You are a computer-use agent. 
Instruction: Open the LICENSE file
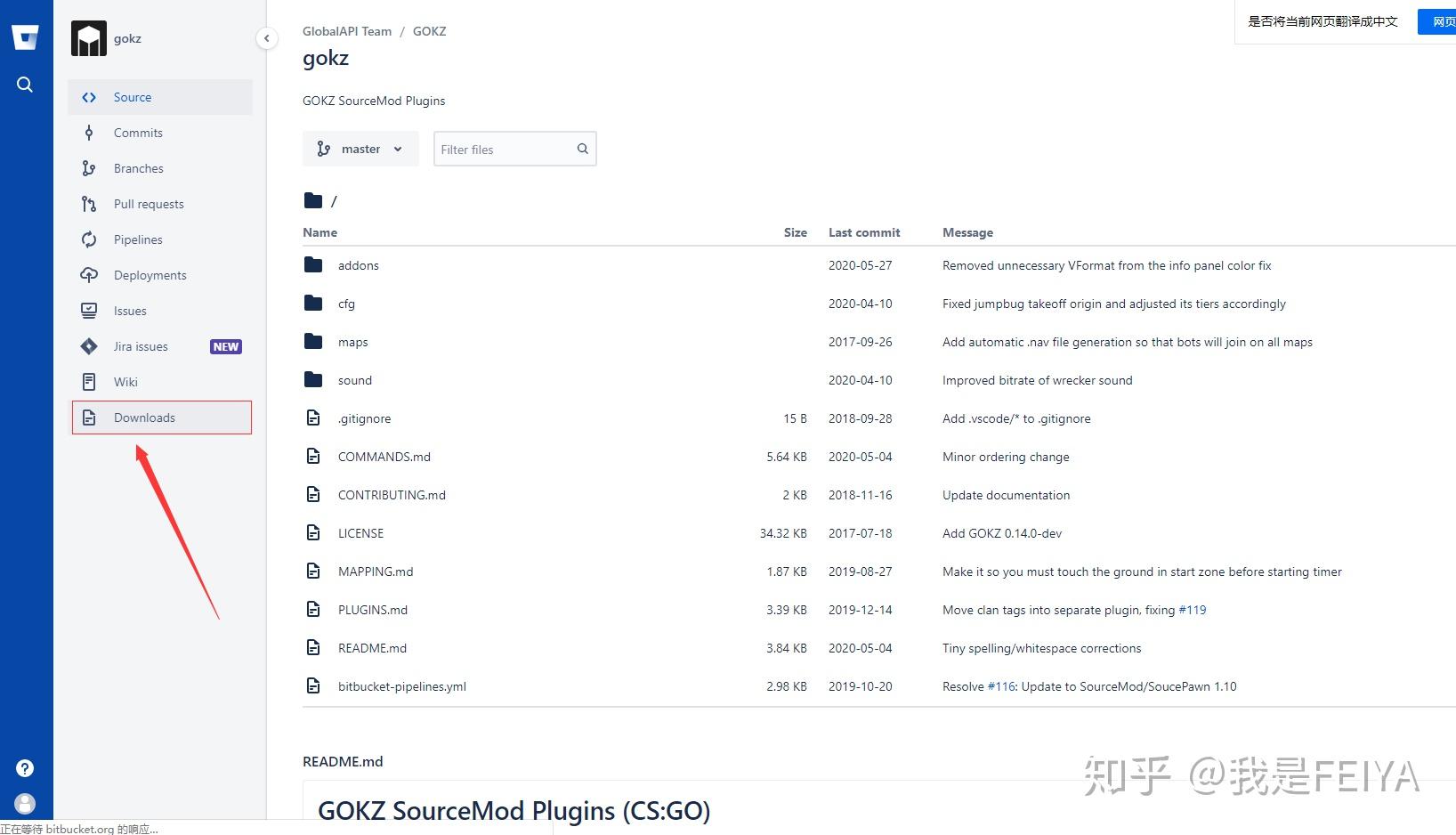(360, 533)
